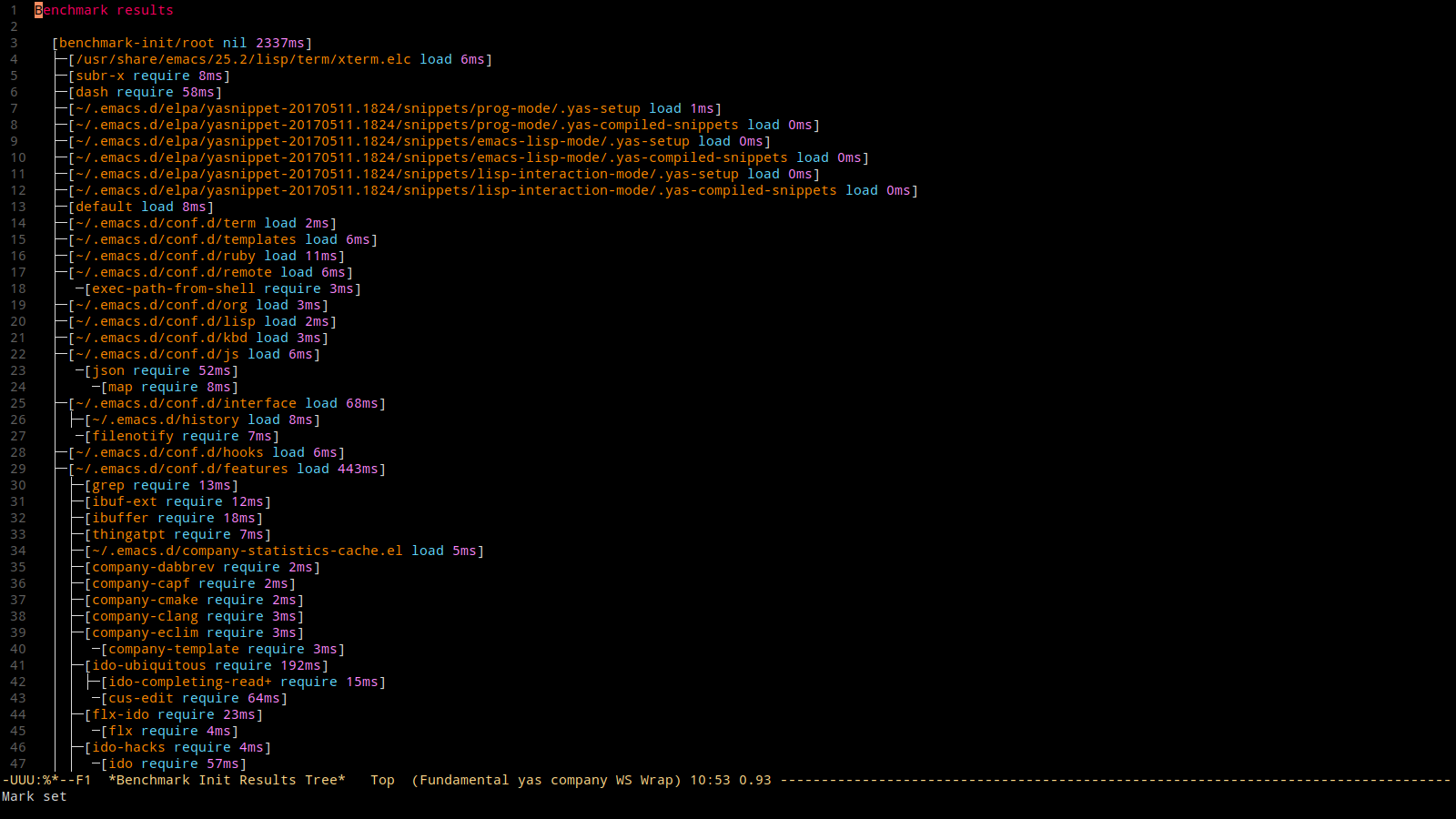
Task: Click conf.d/term load 2ms entry
Action: [202, 223]
